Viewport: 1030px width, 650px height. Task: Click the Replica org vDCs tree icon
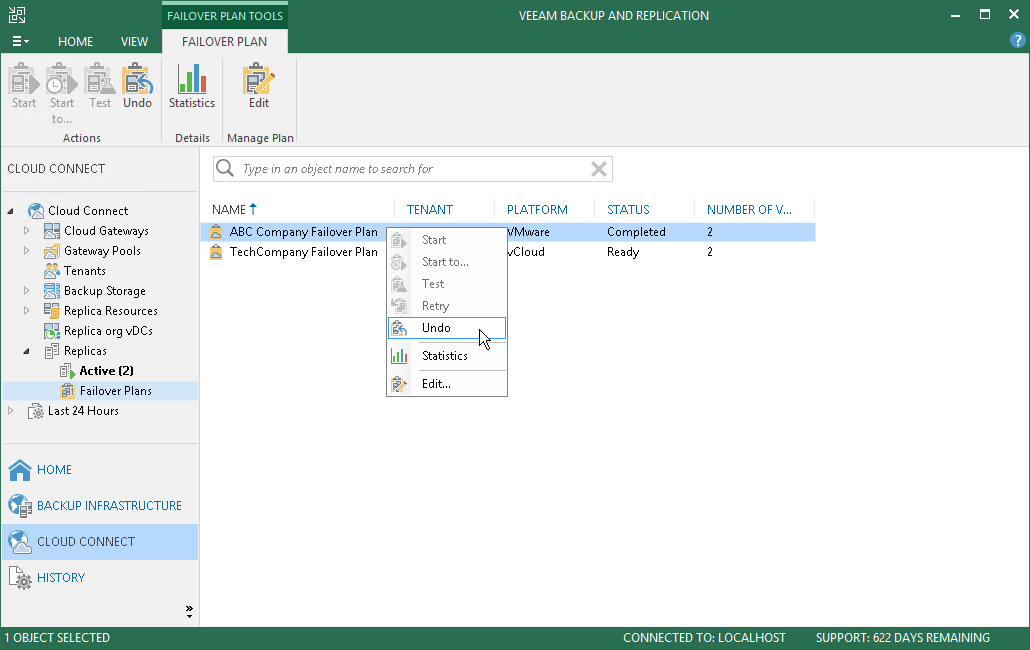pyautogui.click(x=52, y=331)
